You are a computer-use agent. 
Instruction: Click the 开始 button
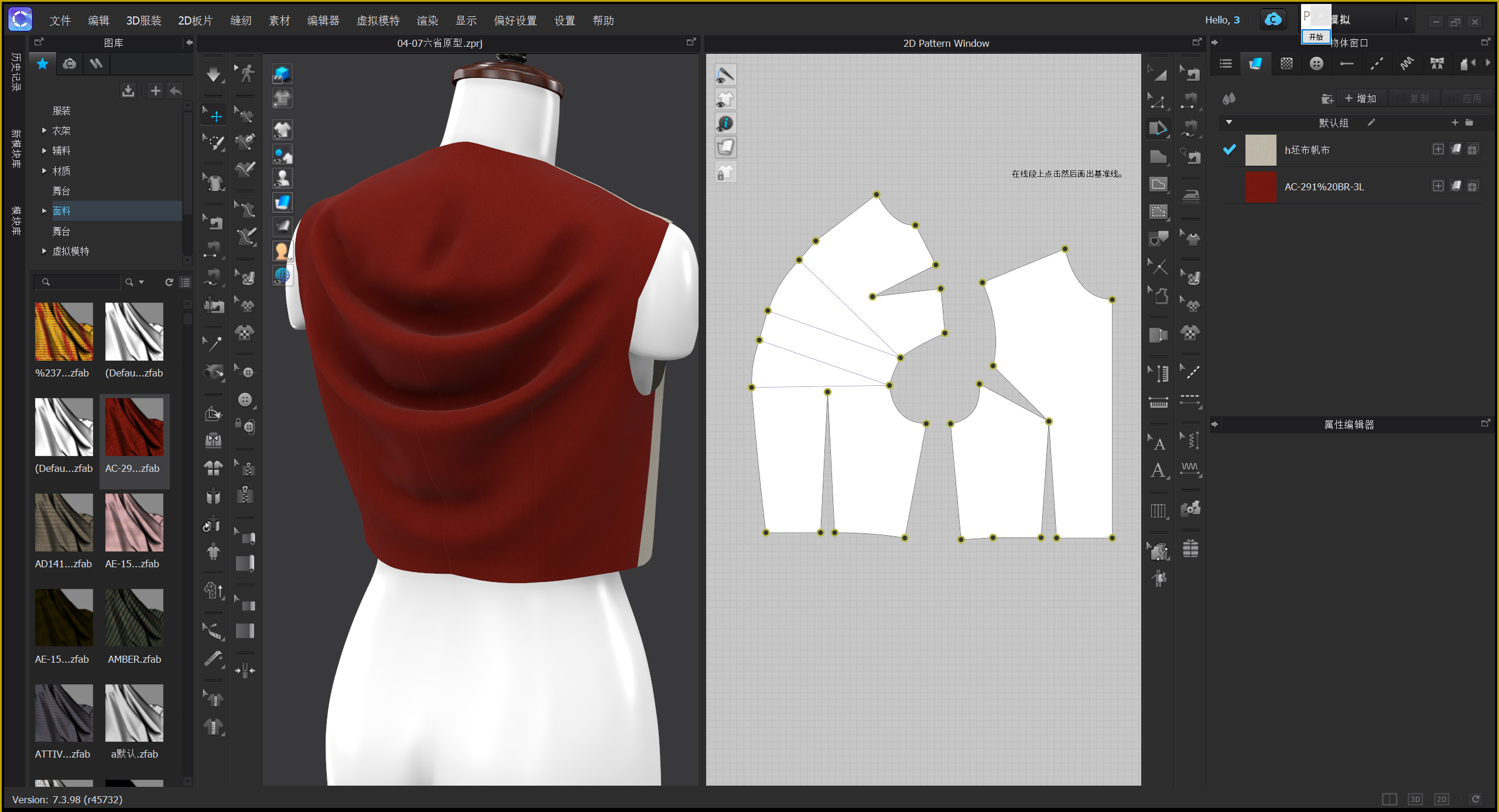(1316, 37)
